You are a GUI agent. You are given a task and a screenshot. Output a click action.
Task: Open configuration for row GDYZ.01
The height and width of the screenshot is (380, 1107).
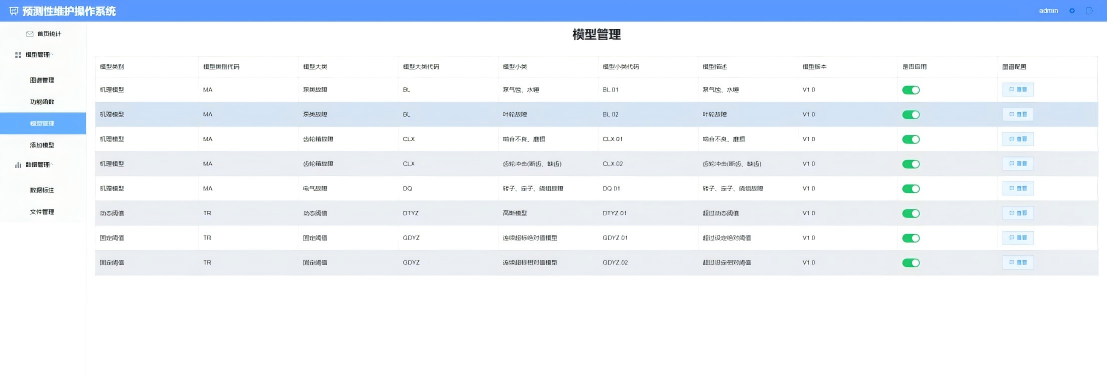click(x=1017, y=238)
